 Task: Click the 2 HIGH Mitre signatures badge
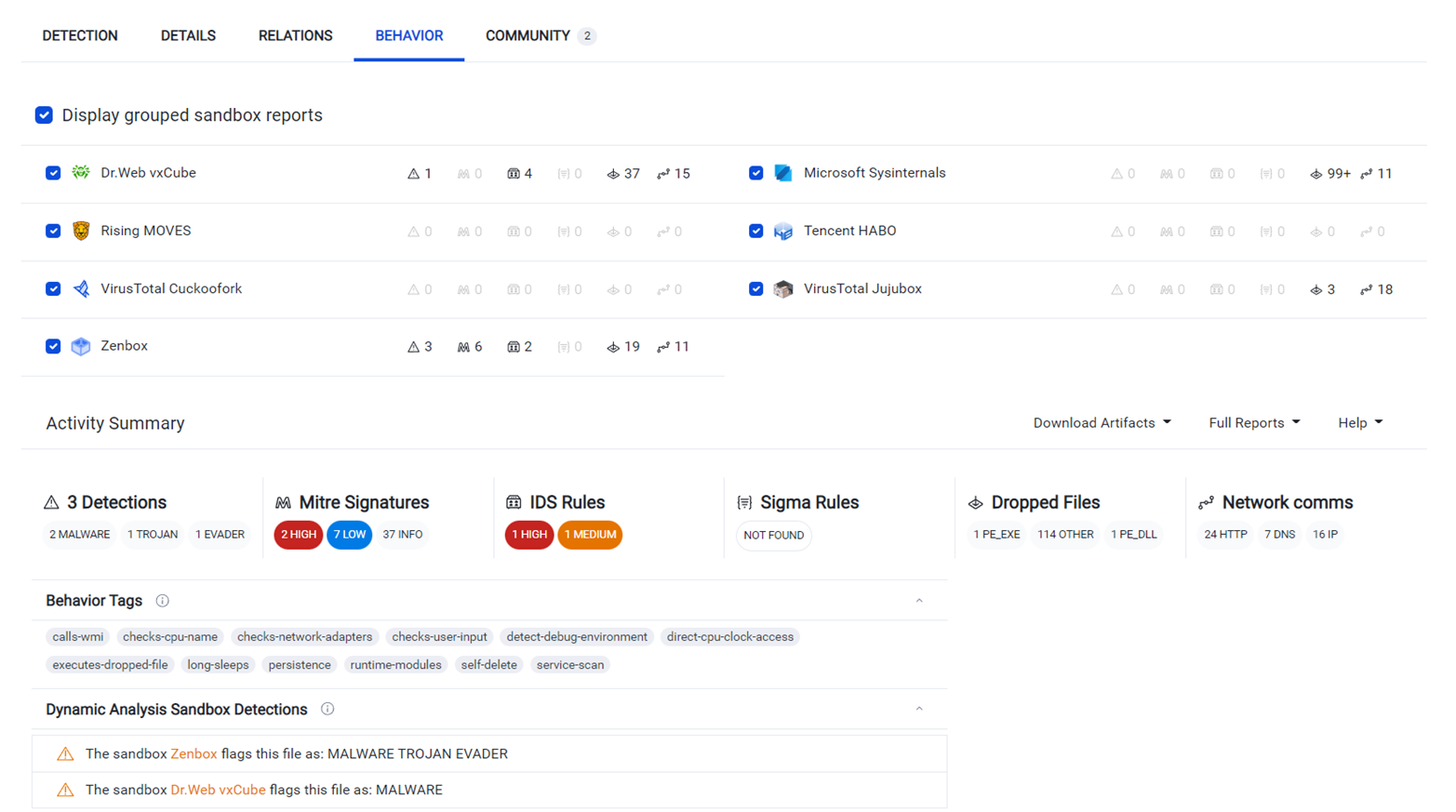[298, 535]
